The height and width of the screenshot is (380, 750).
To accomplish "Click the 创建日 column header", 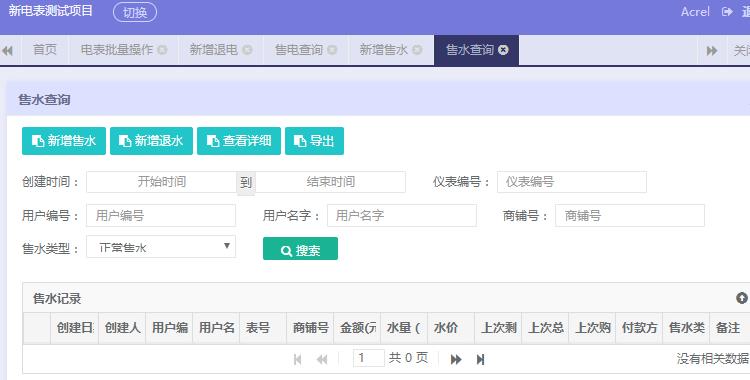I will point(75,328).
